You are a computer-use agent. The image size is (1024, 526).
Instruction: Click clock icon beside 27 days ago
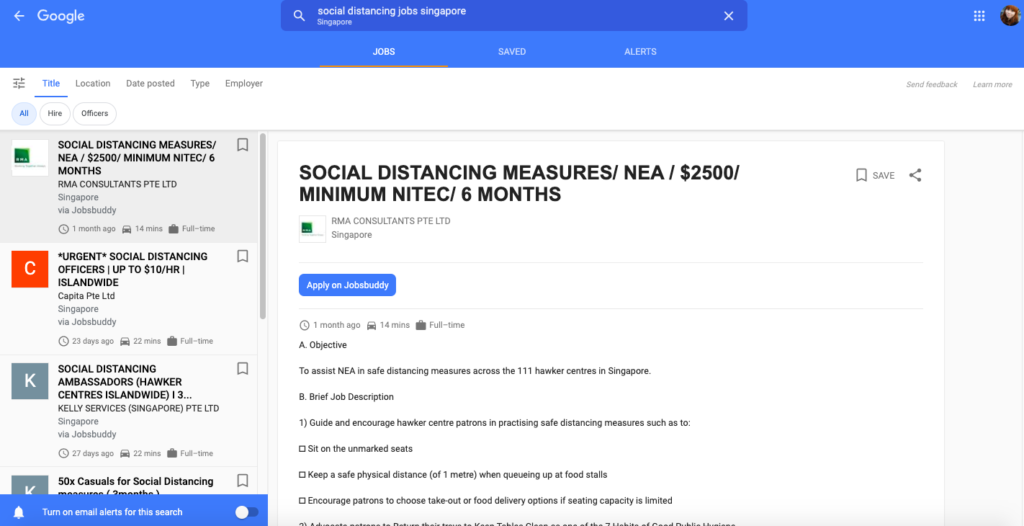[63, 453]
